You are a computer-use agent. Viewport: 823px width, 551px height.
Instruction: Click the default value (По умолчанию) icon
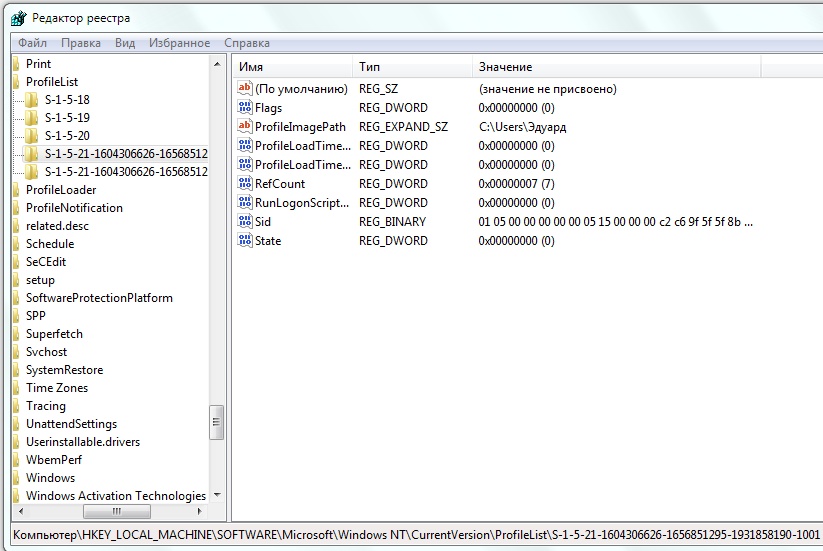[245, 89]
